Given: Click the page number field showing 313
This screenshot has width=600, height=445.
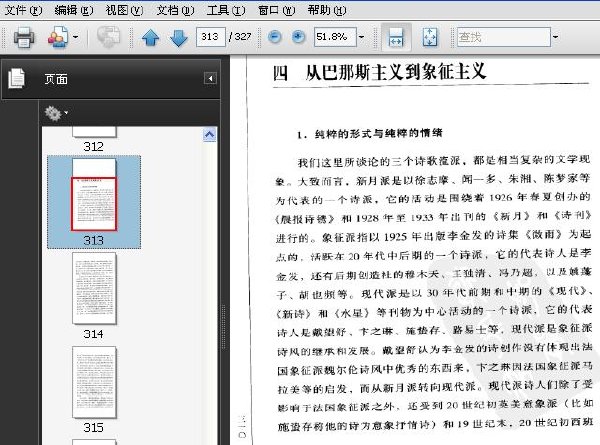Looking at the screenshot, I should tap(210, 37).
